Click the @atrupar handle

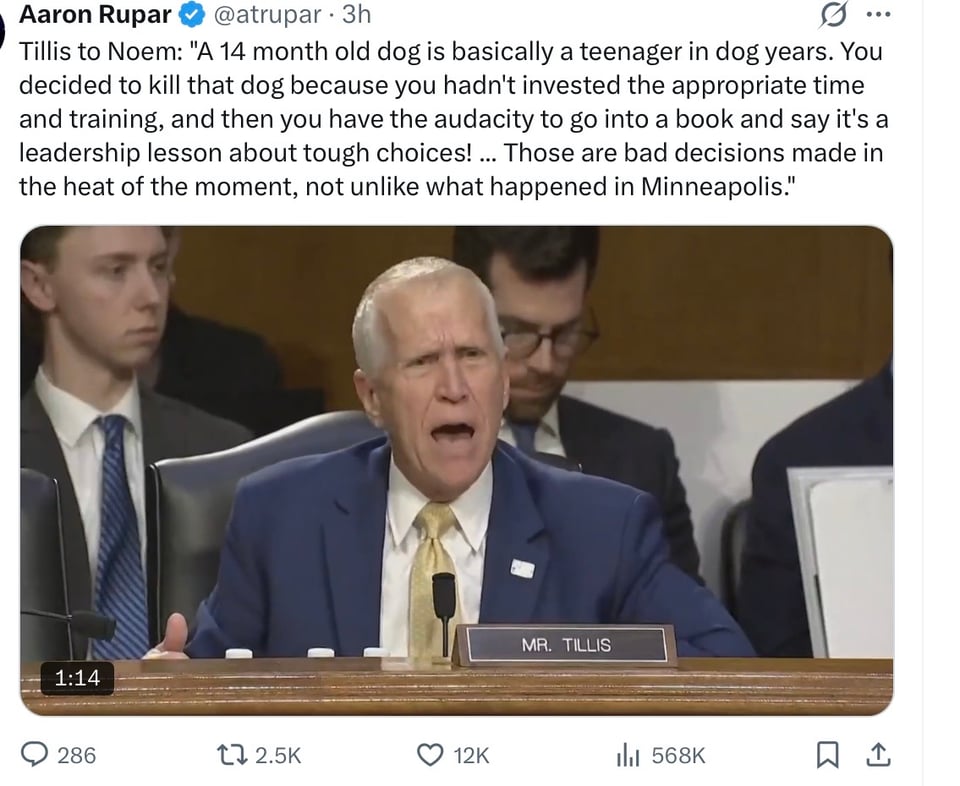click(250, 14)
